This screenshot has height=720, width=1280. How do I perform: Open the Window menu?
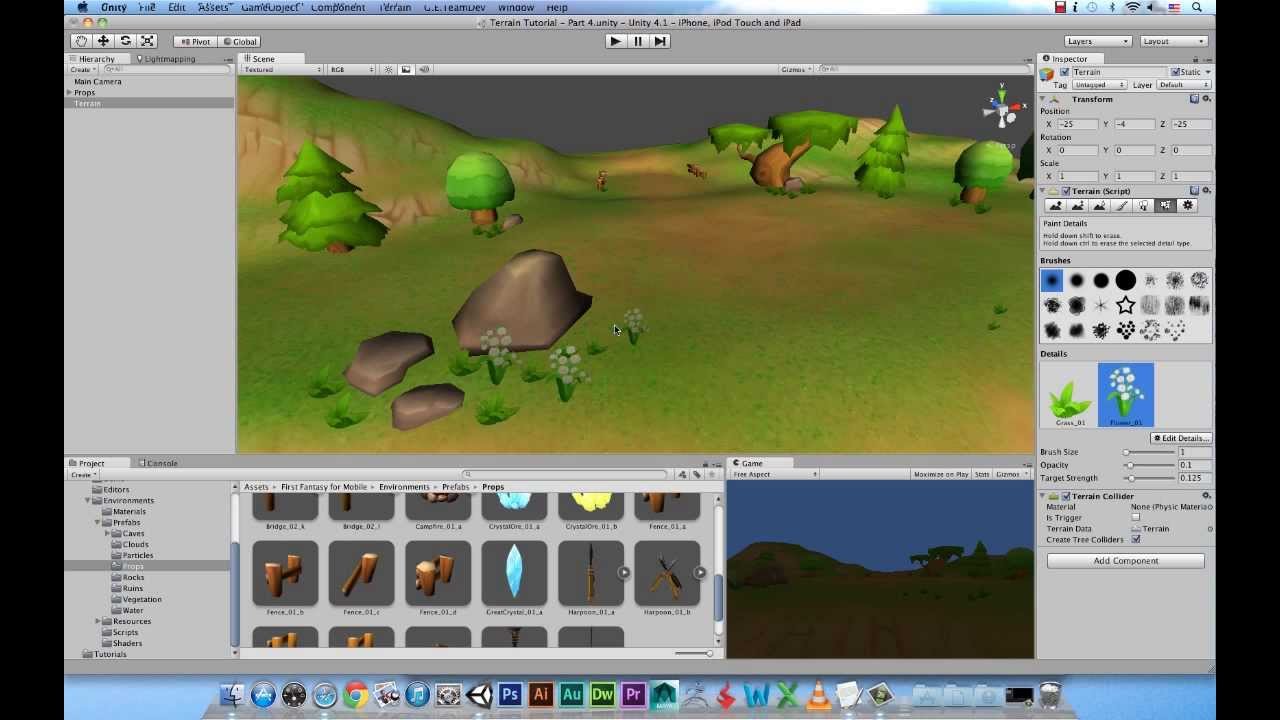coord(516,7)
